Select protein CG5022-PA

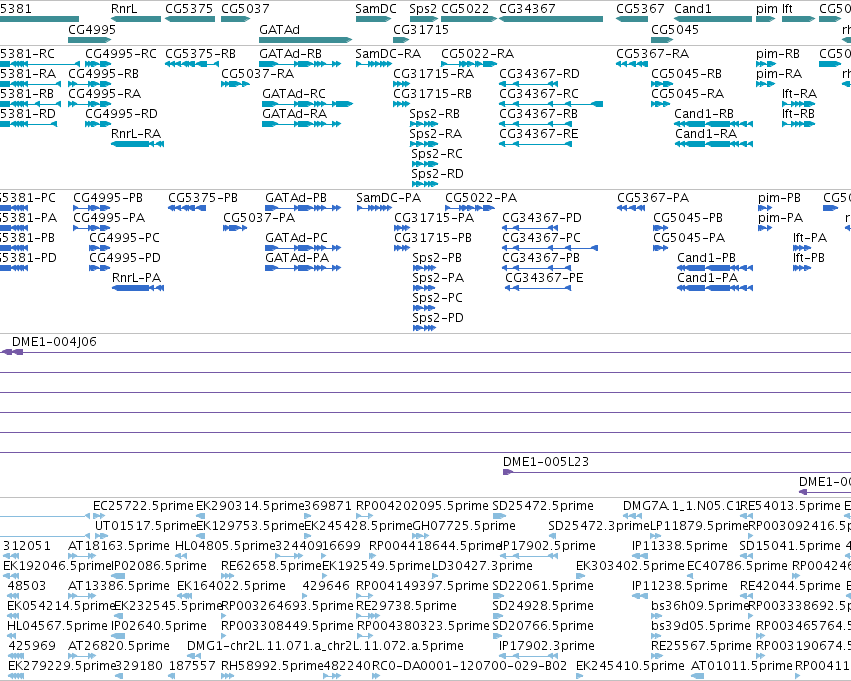tap(481, 198)
